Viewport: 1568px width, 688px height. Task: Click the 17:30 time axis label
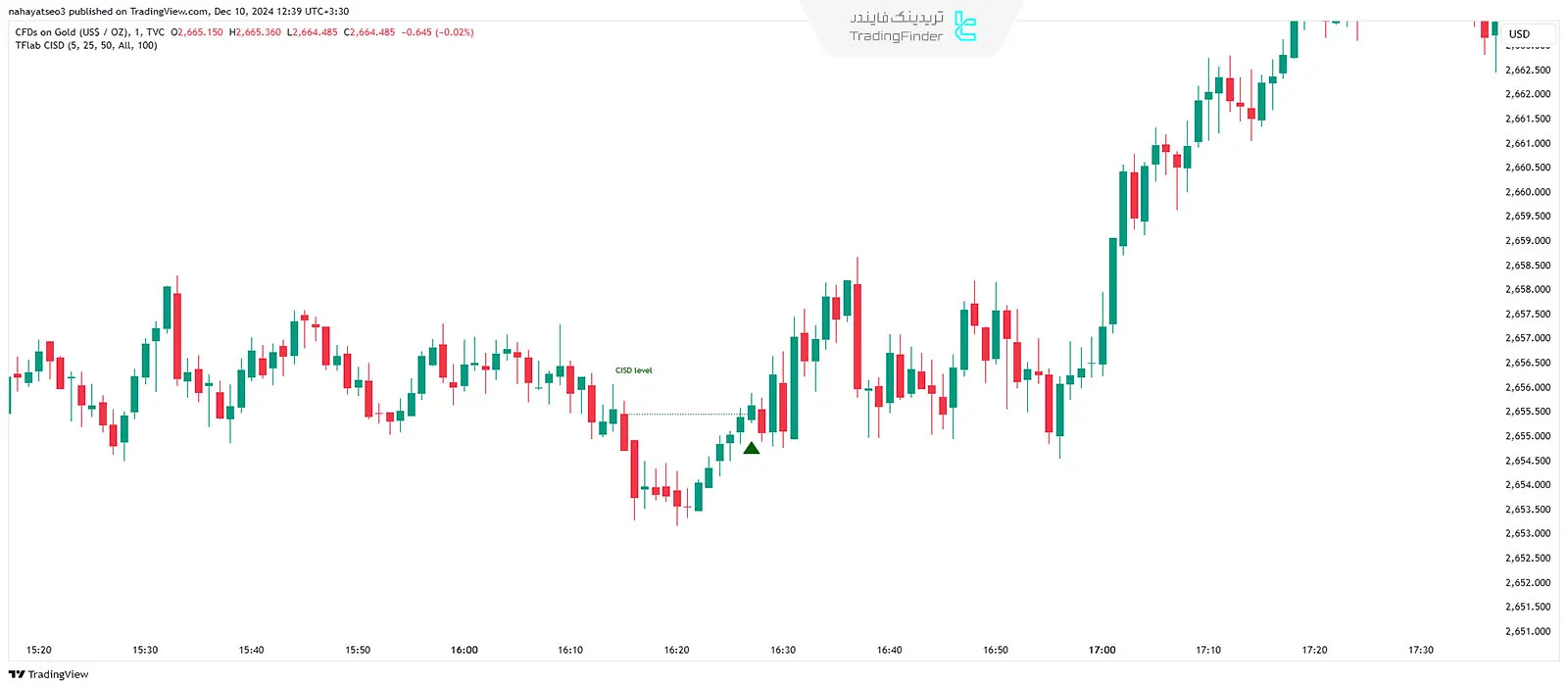click(x=1421, y=650)
